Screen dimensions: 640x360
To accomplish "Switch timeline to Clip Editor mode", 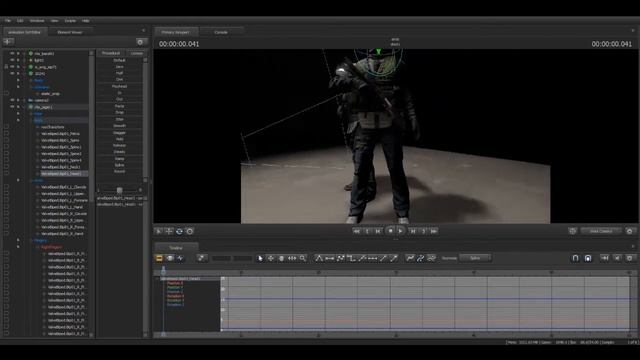I will coord(159,258).
